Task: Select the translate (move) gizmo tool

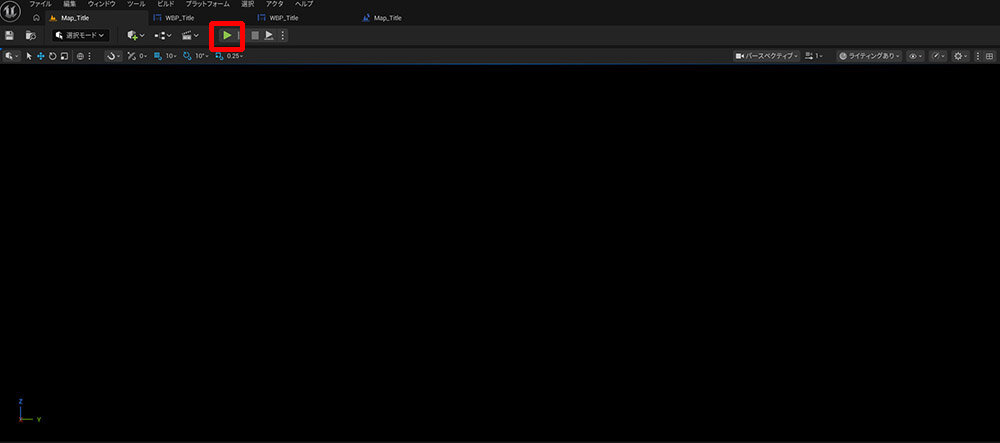Action: coord(41,56)
